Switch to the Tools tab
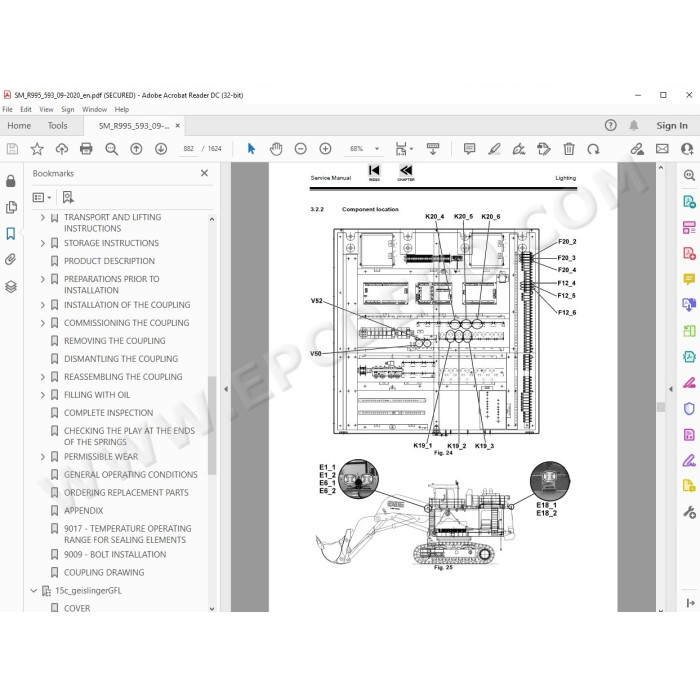The width and height of the screenshot is (700, 700). tap(58, 125)
